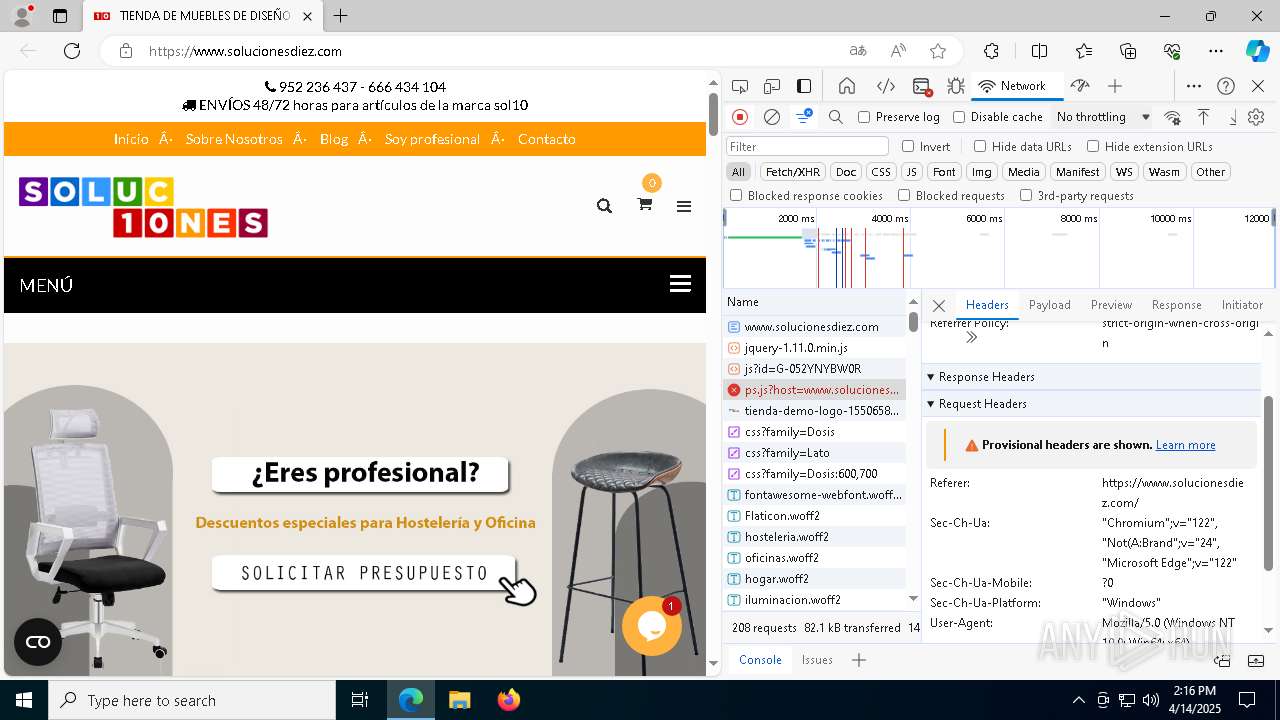The image size is (1280, 720).
Task: Collapse Response Headers section
Action: 1091,377
